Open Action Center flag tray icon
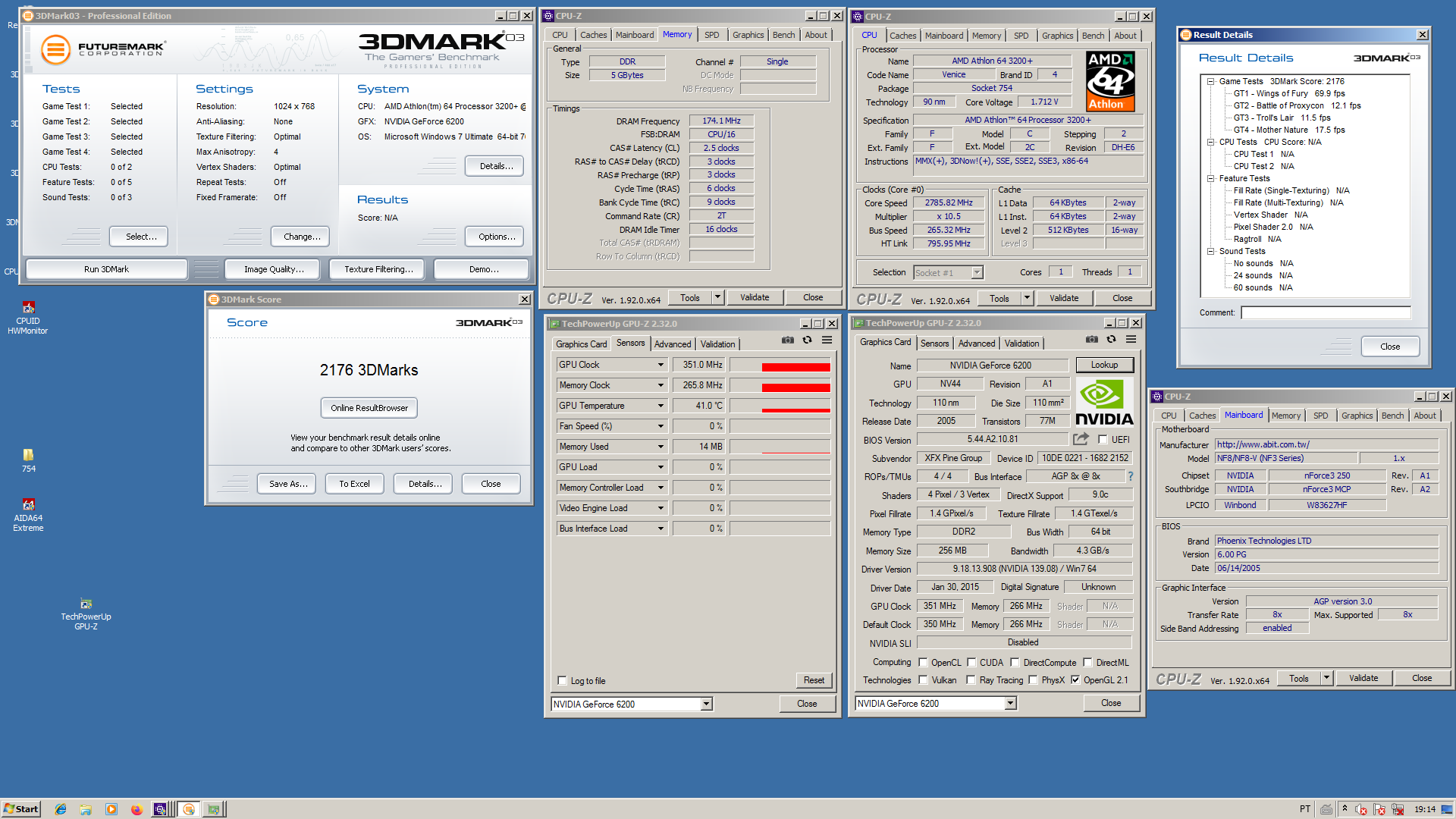The width and height of the screenshot is (1456, 819). click(1379, 809)
